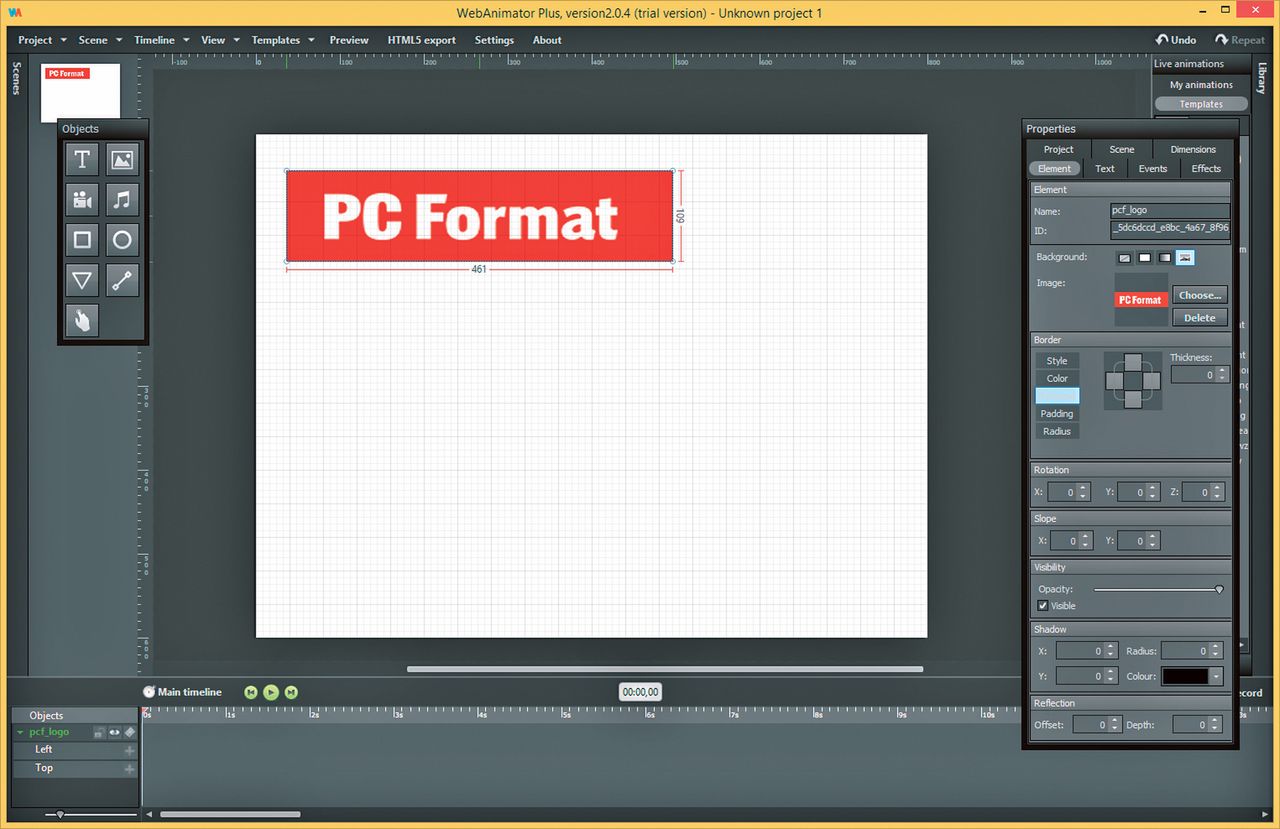Screen dimensions: 1280x829
Task: Switch to the Events properties tab
Action: (x=1153, y=168)
